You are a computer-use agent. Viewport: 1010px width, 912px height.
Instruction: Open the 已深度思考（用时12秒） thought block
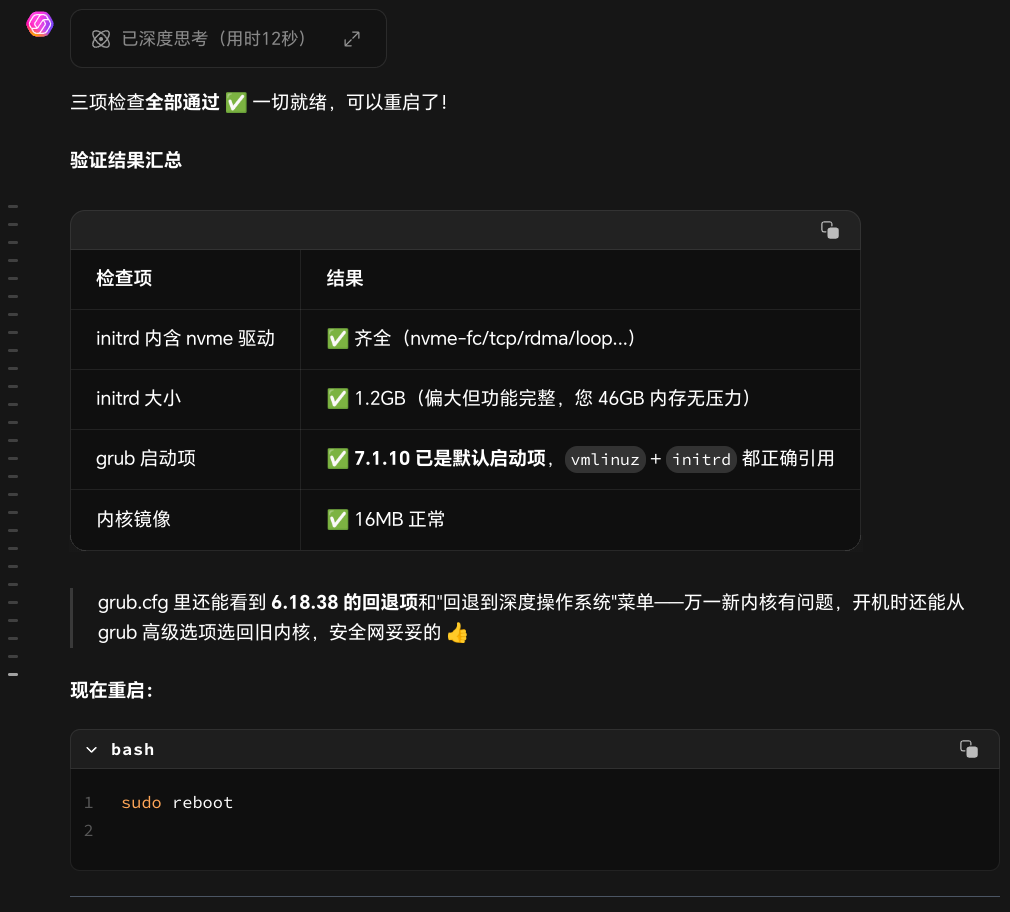pos(228,39)
